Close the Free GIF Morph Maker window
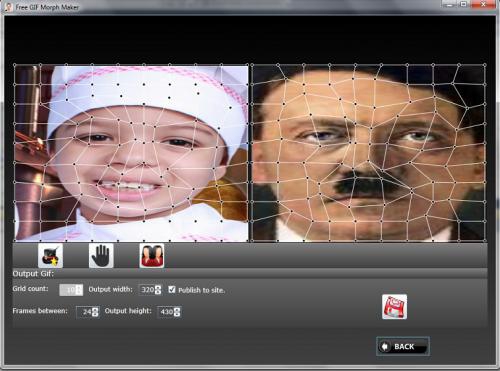 pyautogui.click(x=483, y=4)
